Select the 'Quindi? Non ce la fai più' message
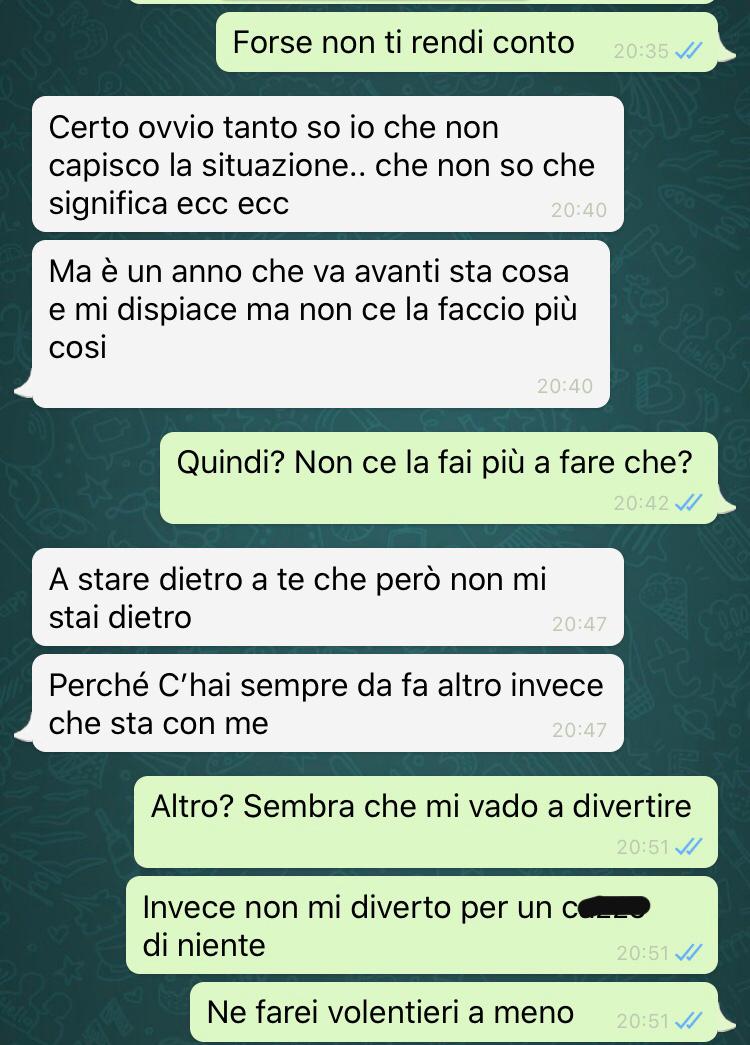The image size is (750, 1045). [439, 478]
